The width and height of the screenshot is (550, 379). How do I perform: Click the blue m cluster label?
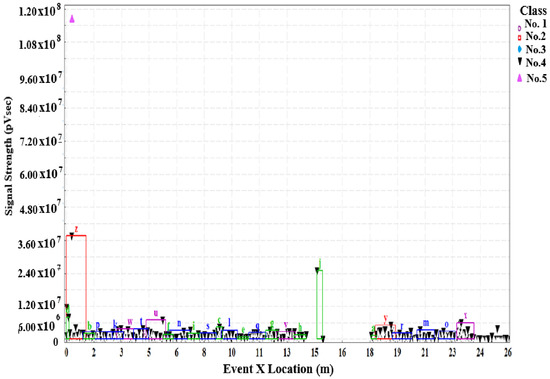coord(426,323)
